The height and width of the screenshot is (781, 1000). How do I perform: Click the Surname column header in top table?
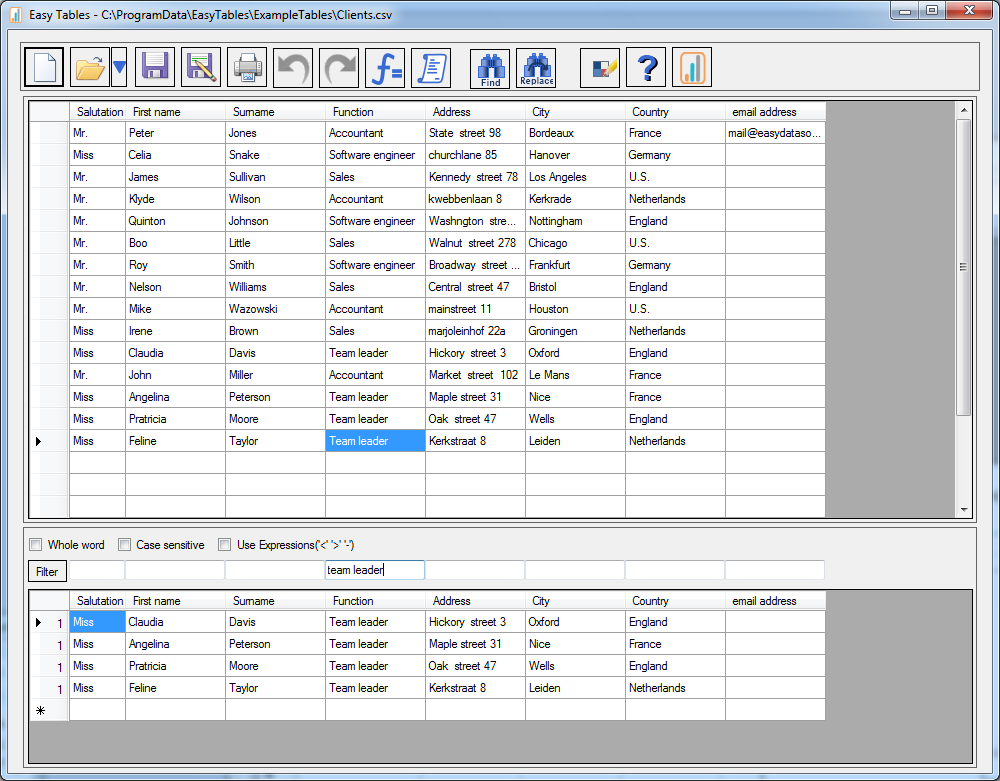275,112
